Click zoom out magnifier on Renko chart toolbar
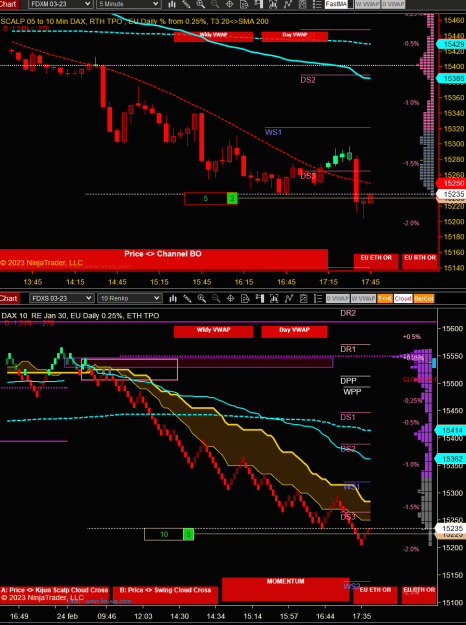 [x=216, y=298]
